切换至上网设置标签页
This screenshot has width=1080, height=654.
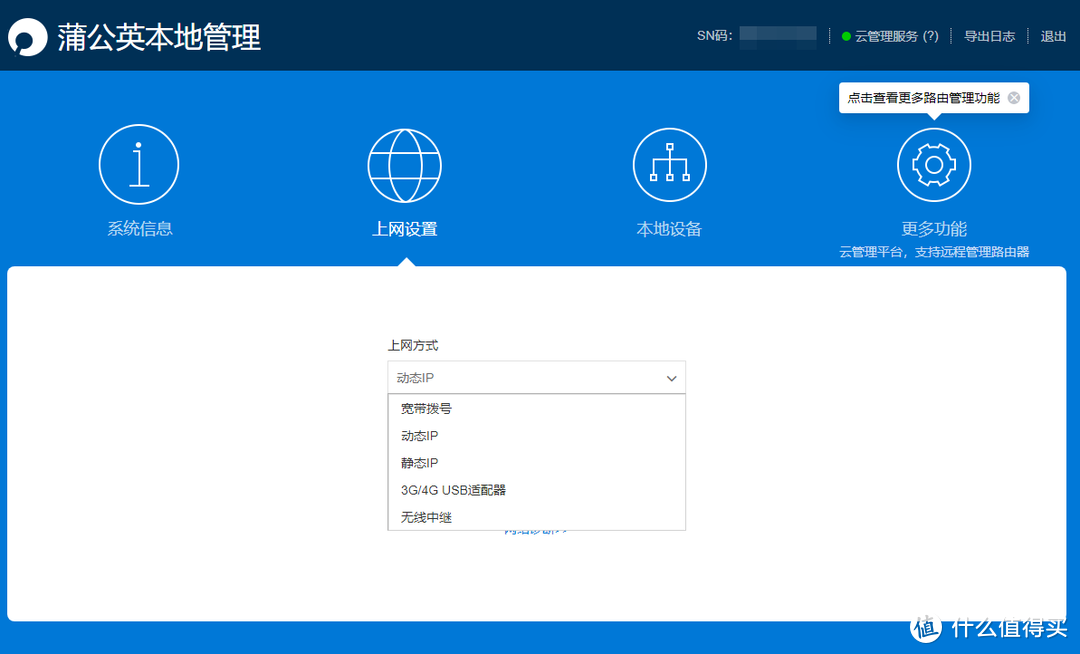click(x=404, y=228)
